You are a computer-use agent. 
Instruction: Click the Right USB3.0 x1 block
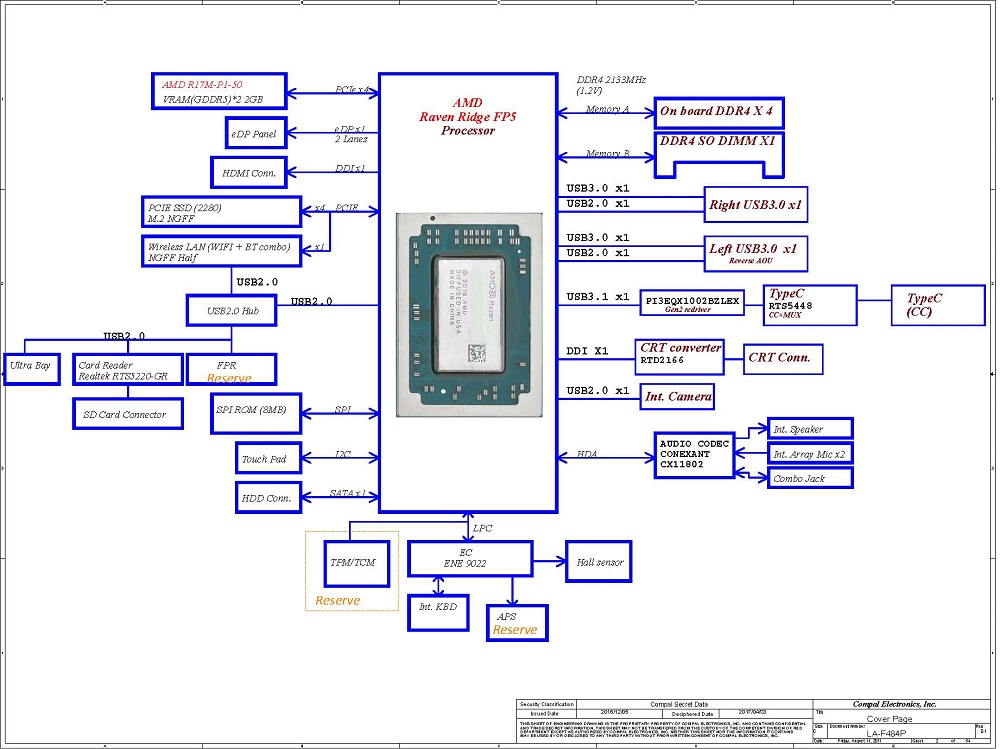(756, 204)
